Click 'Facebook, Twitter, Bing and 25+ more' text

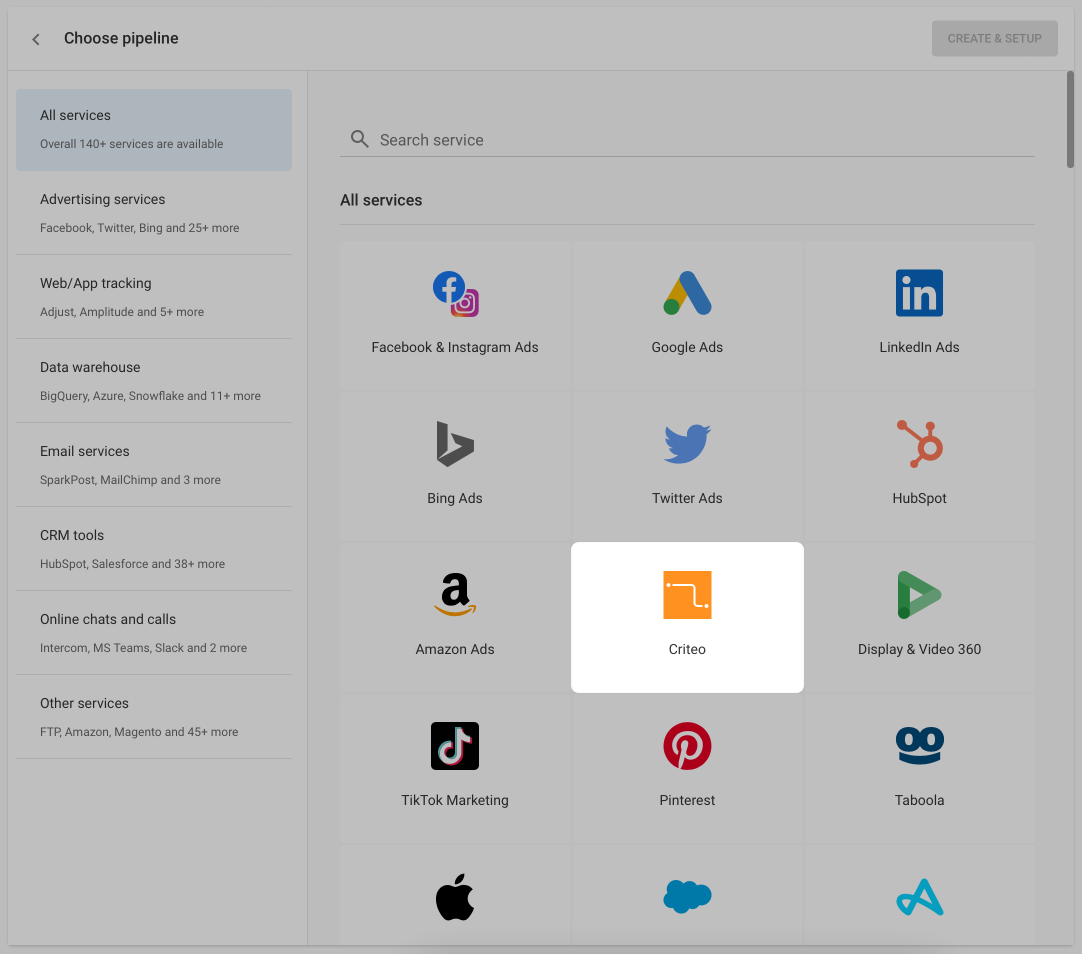tap(139, 228)
